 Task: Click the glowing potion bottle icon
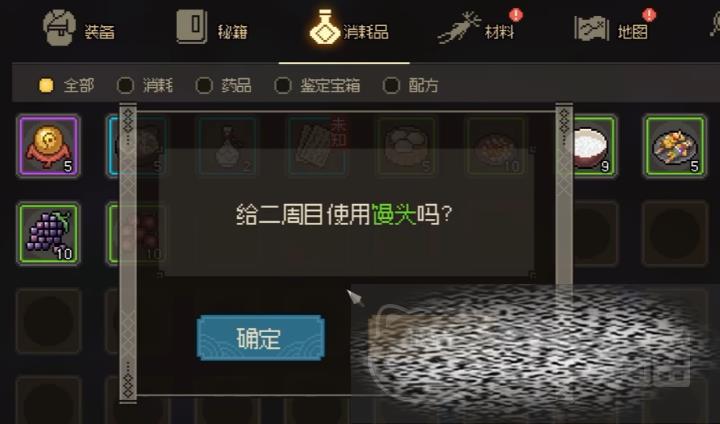[325, 27]
